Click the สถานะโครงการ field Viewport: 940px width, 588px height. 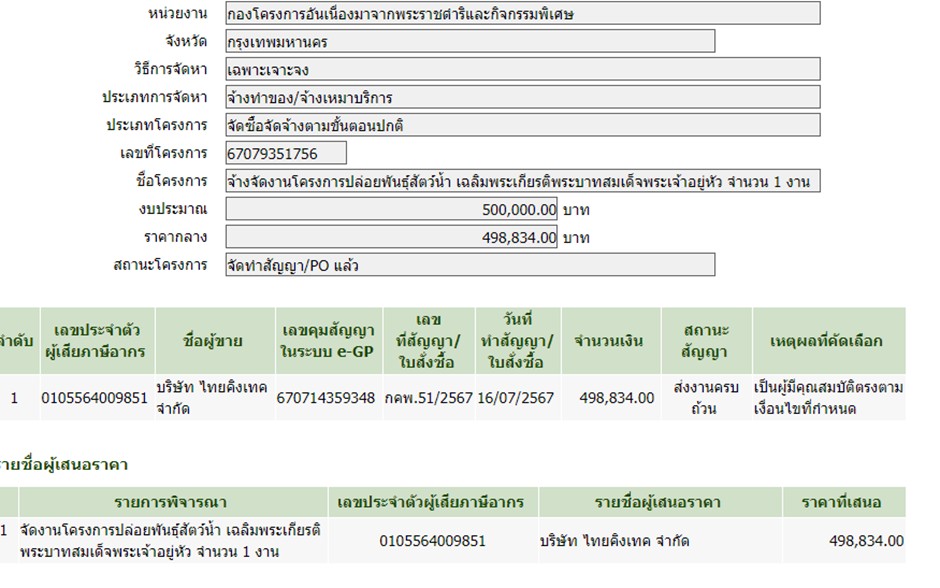470,265
